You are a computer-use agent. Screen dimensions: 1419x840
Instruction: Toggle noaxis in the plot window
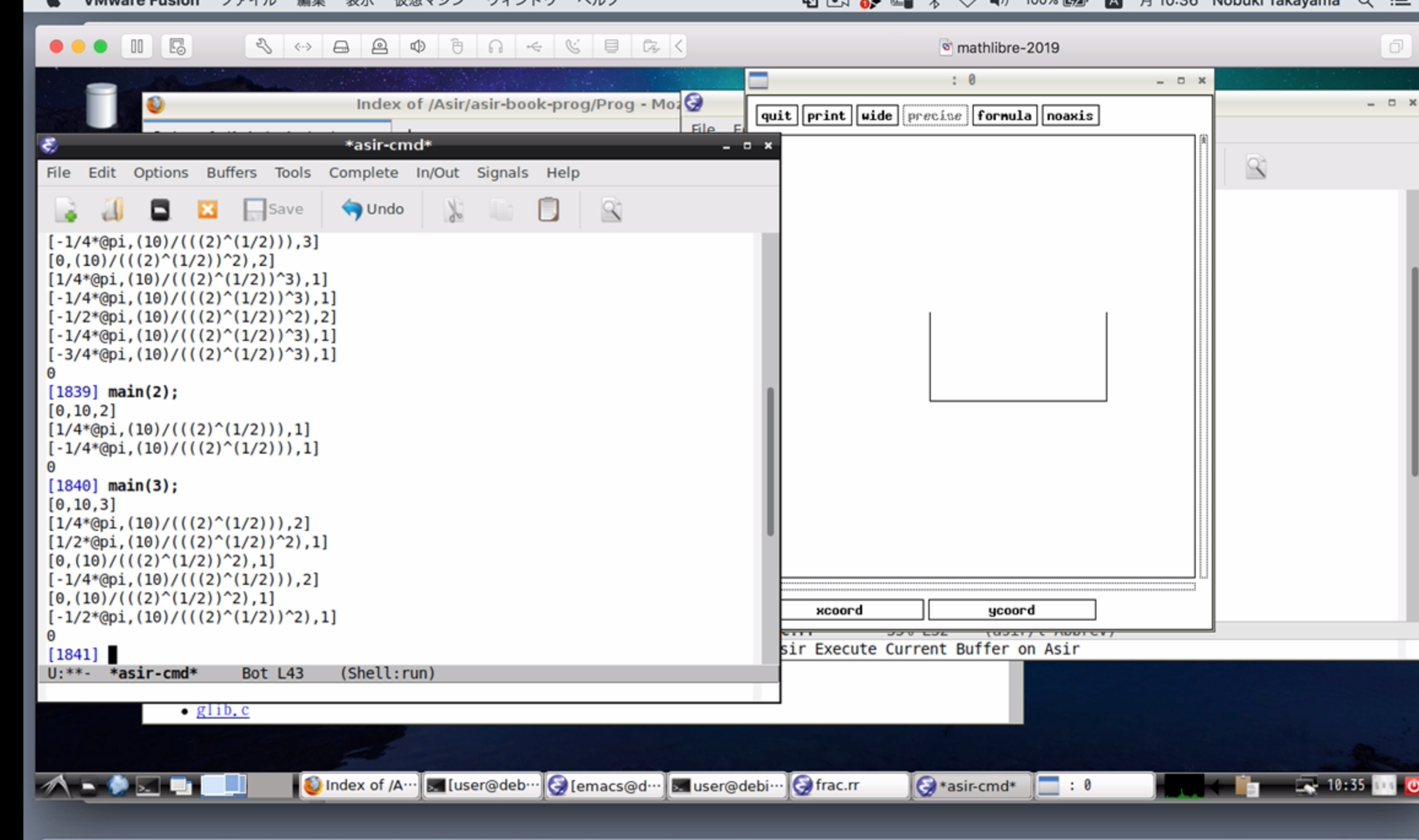click(1070, 115)
